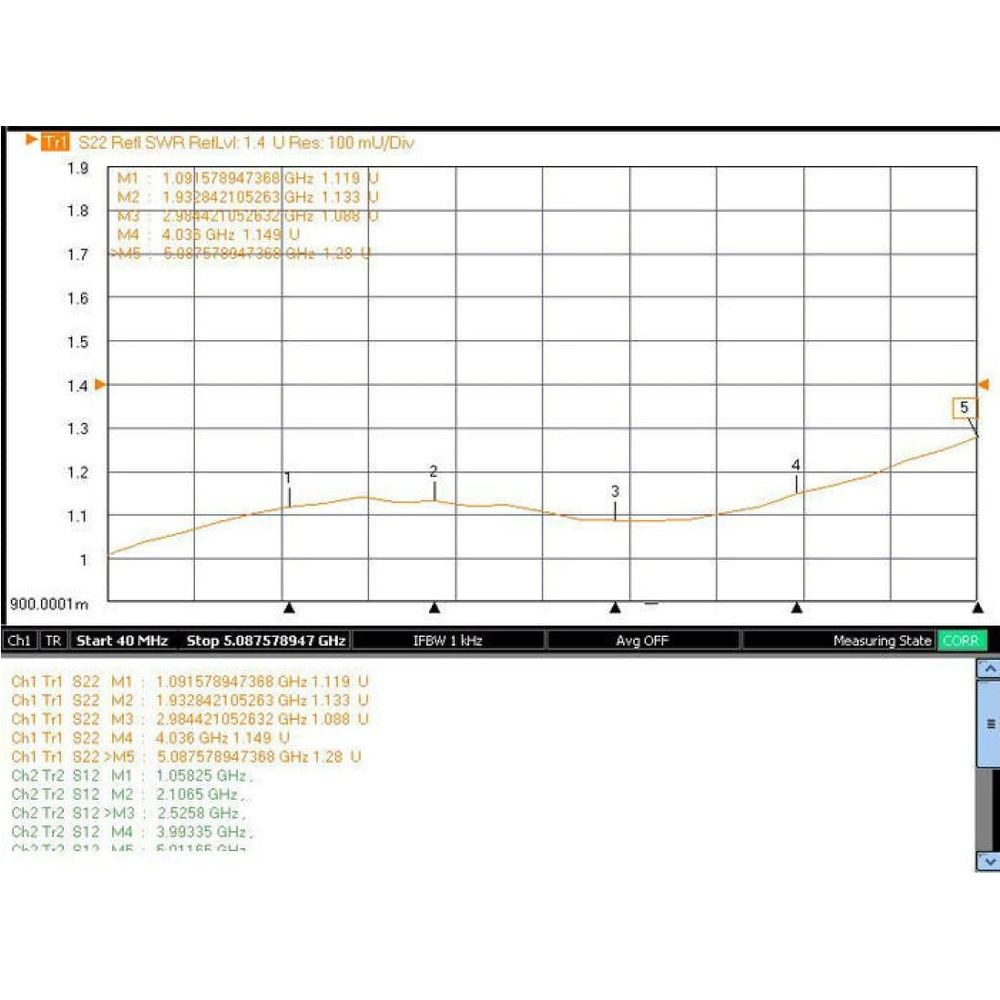Click the marker list scroll down arrow
The image size is (1000, 1000).
(x=989, y=861)
